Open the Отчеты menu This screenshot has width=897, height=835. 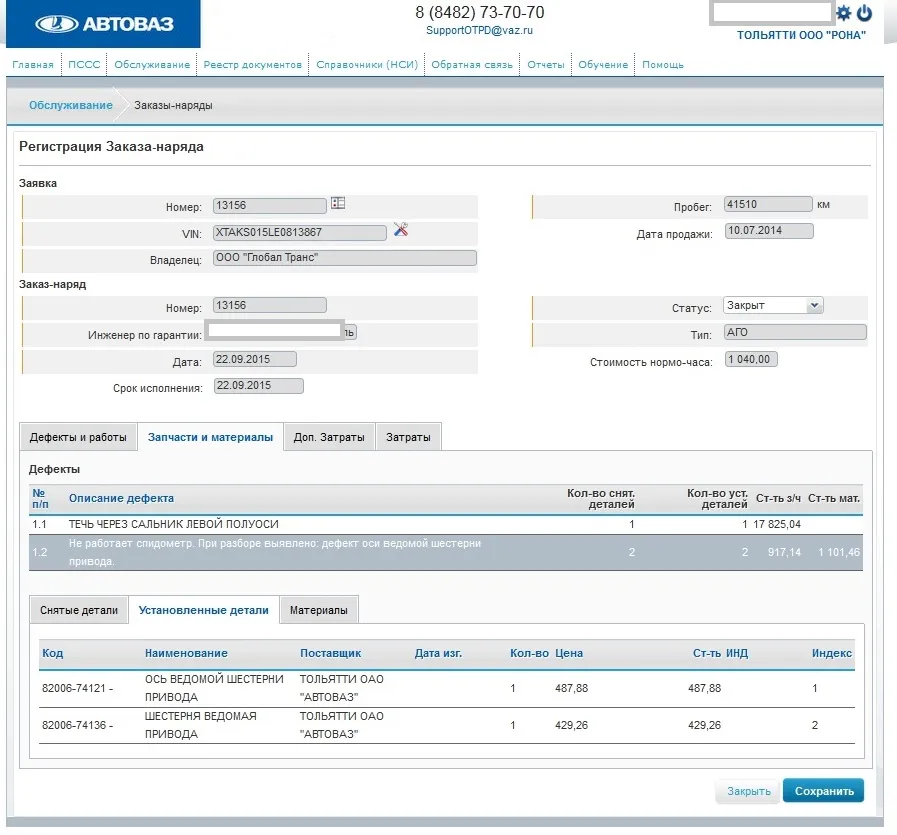(546, 65)
